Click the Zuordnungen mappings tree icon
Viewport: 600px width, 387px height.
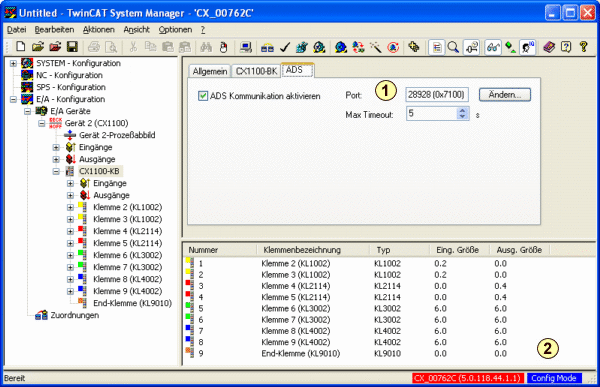[x=41, y=315]
